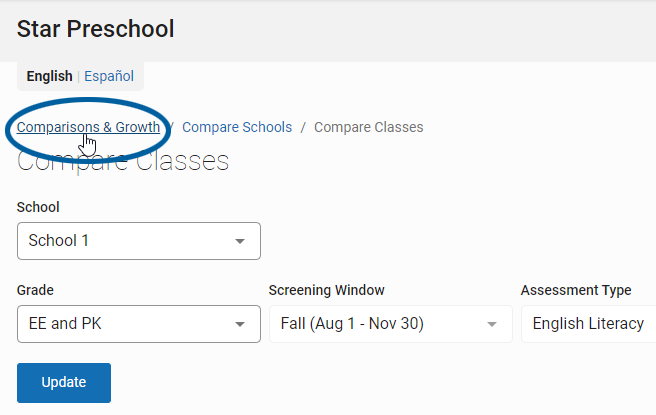Click the Star Preschool header title

point(95,29)
